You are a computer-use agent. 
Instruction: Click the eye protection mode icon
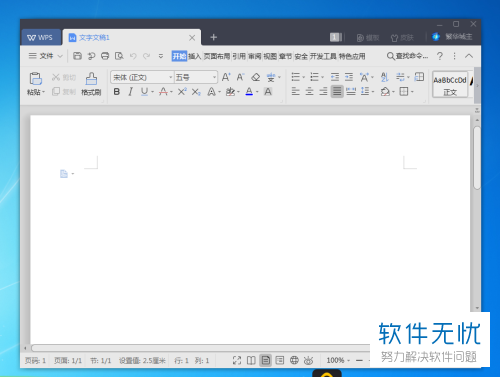(x=308, y=360)
